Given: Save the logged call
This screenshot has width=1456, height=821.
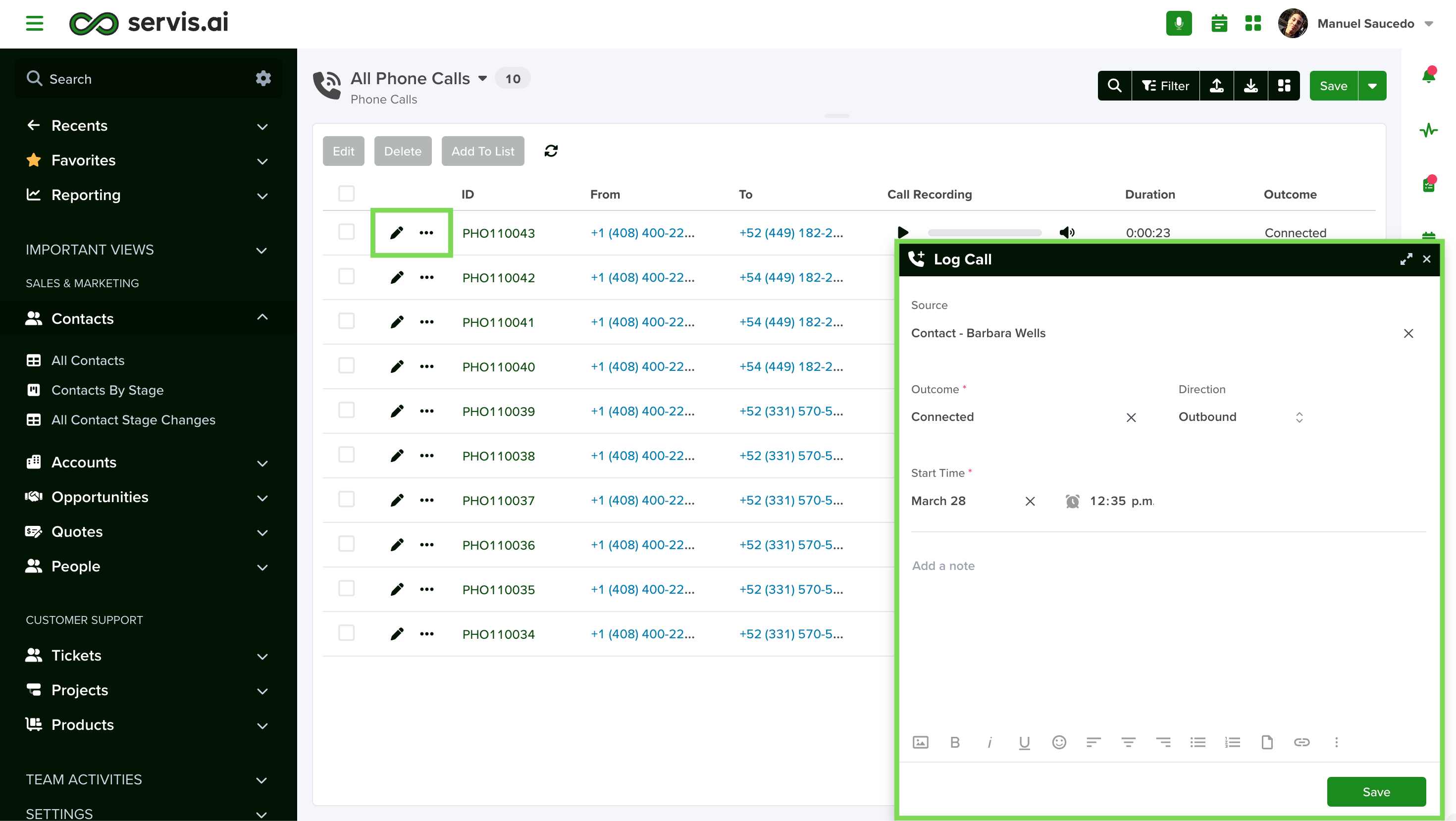Looking at the screenshot, I should tap(1376, 792).
